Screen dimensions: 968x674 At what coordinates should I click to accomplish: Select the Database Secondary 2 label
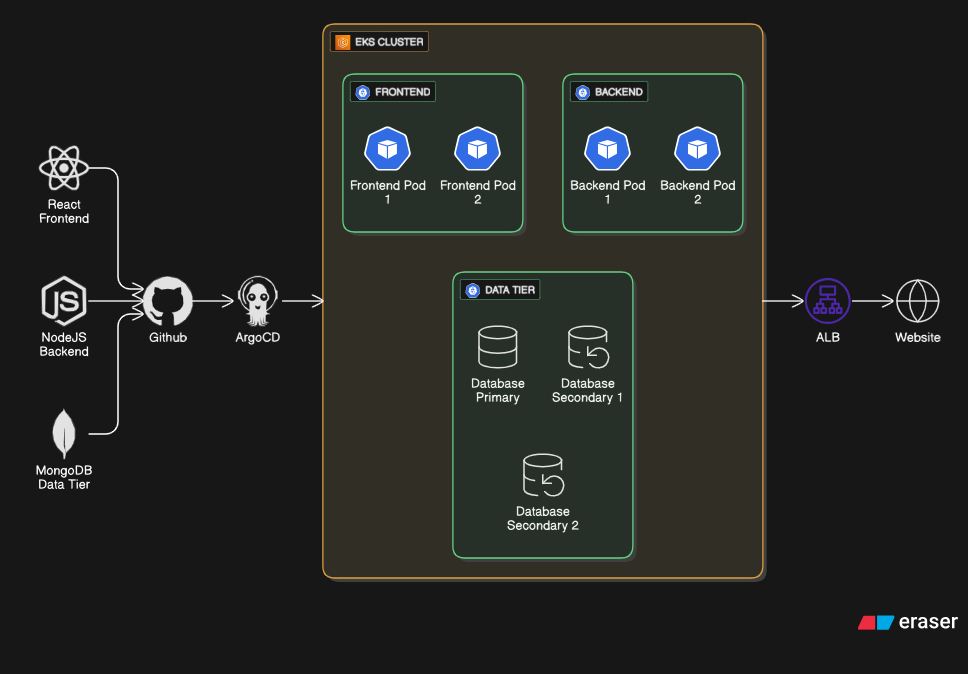(x=543, y=518)
